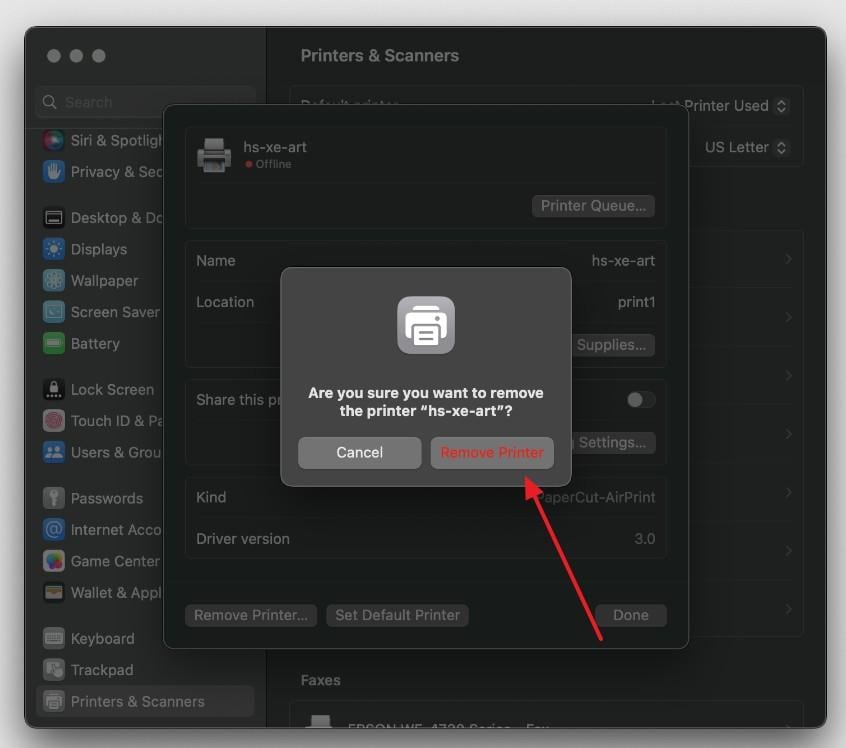Screen dimensions: 846x748
Task: Open Privacy & Security hand icon
Action: coord(53,172)
